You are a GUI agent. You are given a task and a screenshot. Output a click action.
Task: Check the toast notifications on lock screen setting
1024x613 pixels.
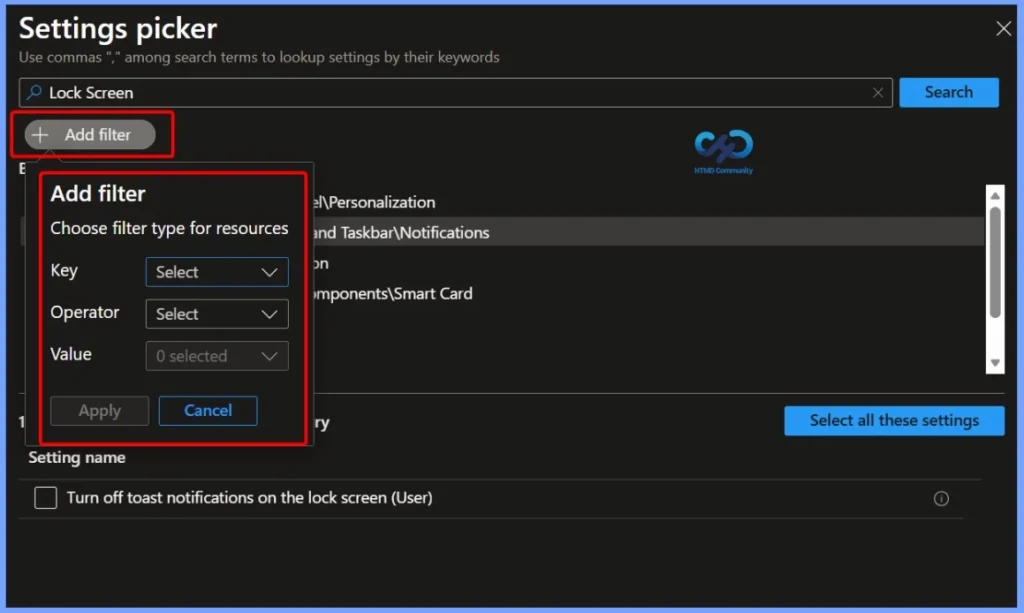tap(45, 497)
